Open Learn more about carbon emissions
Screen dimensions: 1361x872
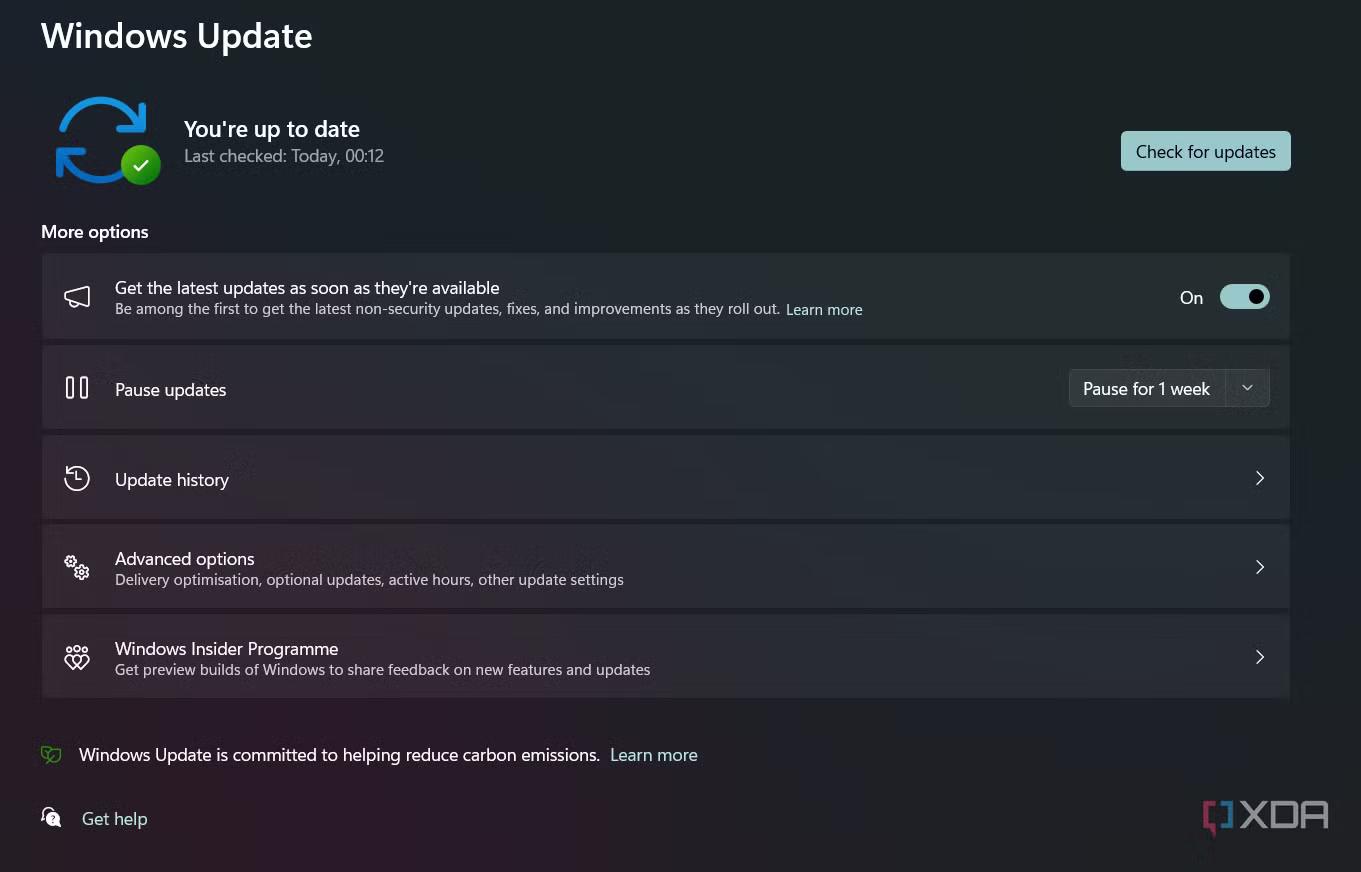pyautogui.click(x=653, y=754)
